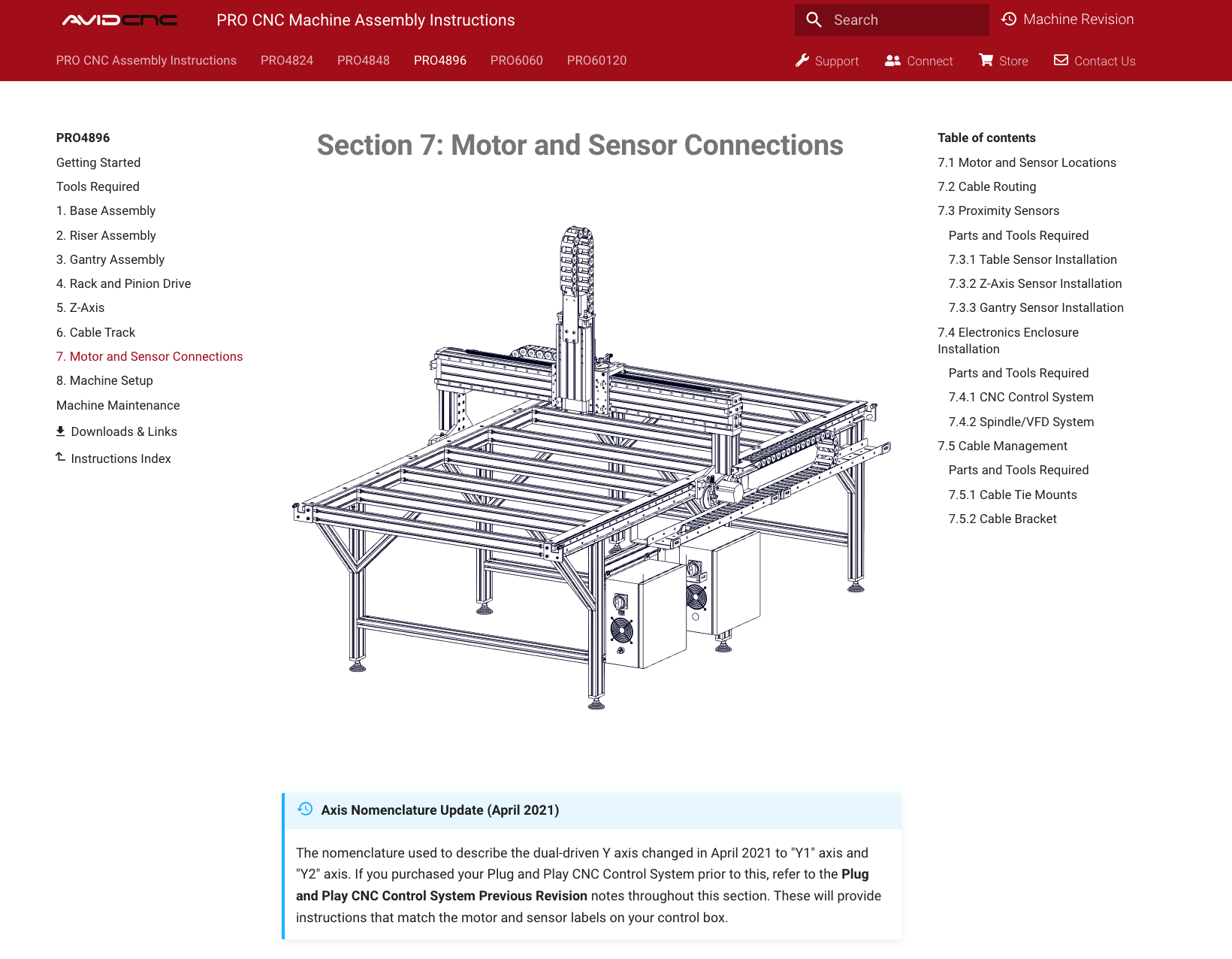Jump to 7.1 Motor and Sensor Locations

pyautogui.click(x=1027, y=162)
